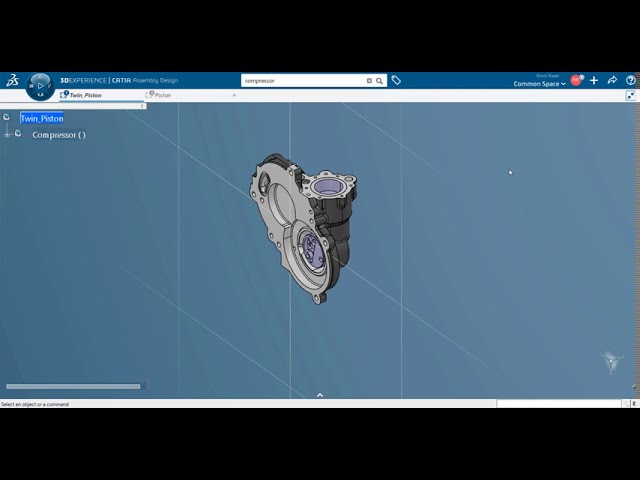The image size is (640, 480).
Task: Collapse the tree panel with left chevron
Action: (142, 106)
